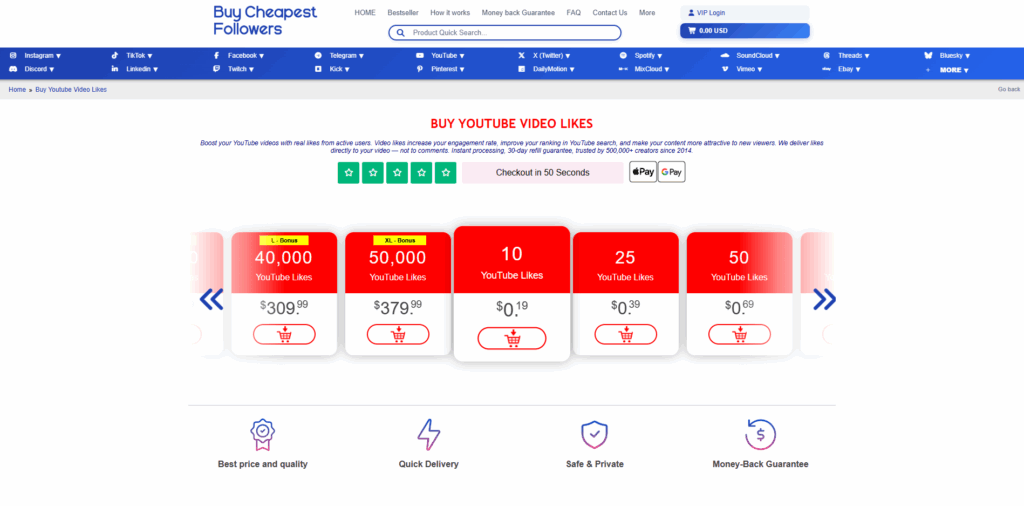Screen dimensions: 1024x506
Task: Click the Apple Pay icon
Action: 643,172
